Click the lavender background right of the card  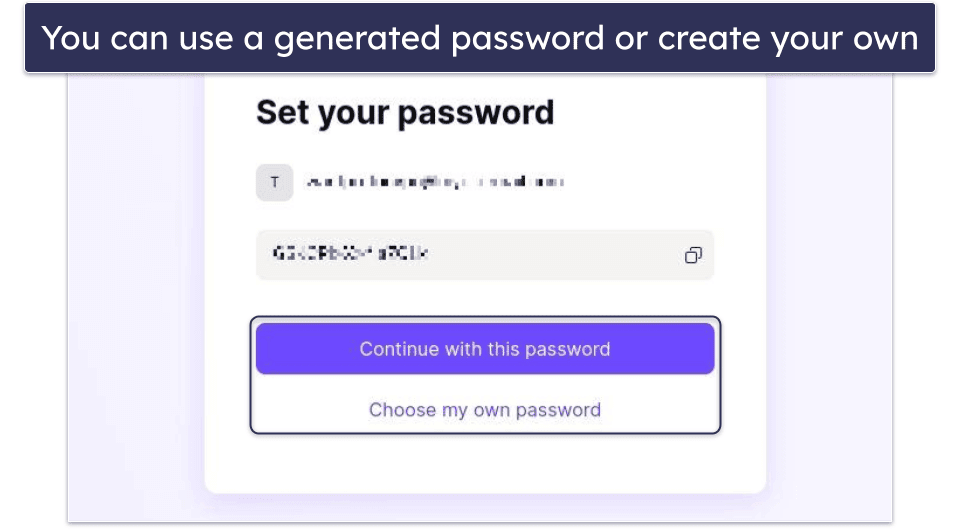828,300
